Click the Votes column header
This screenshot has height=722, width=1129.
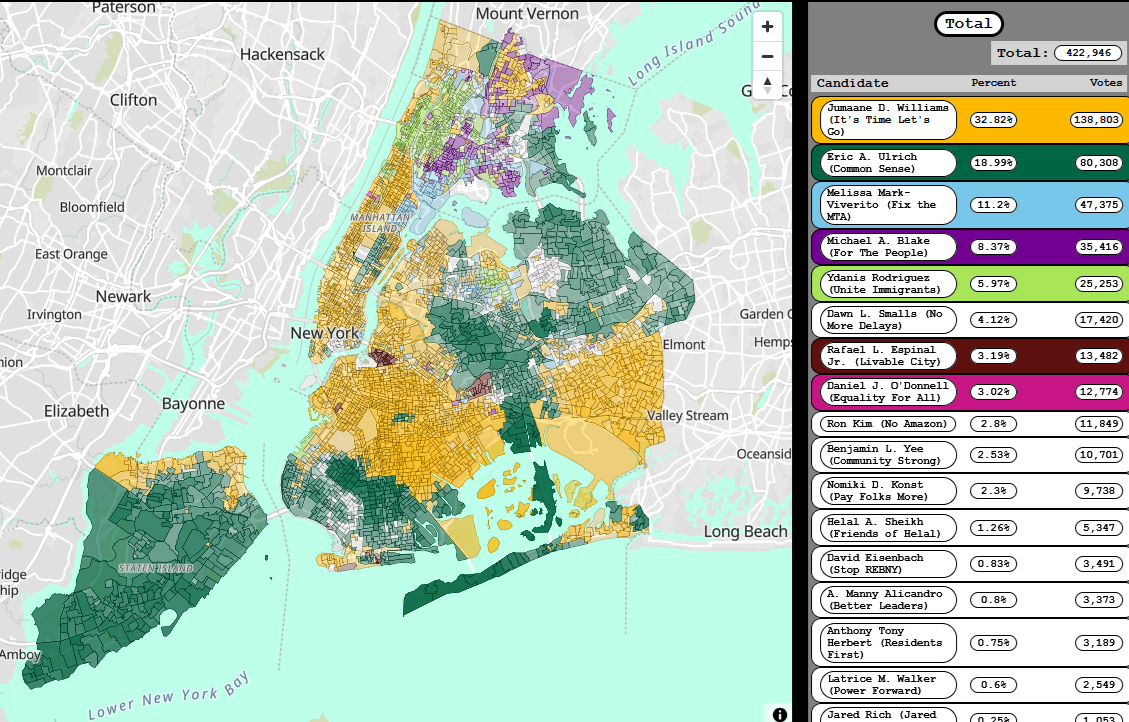click(x=1106, y=83)
